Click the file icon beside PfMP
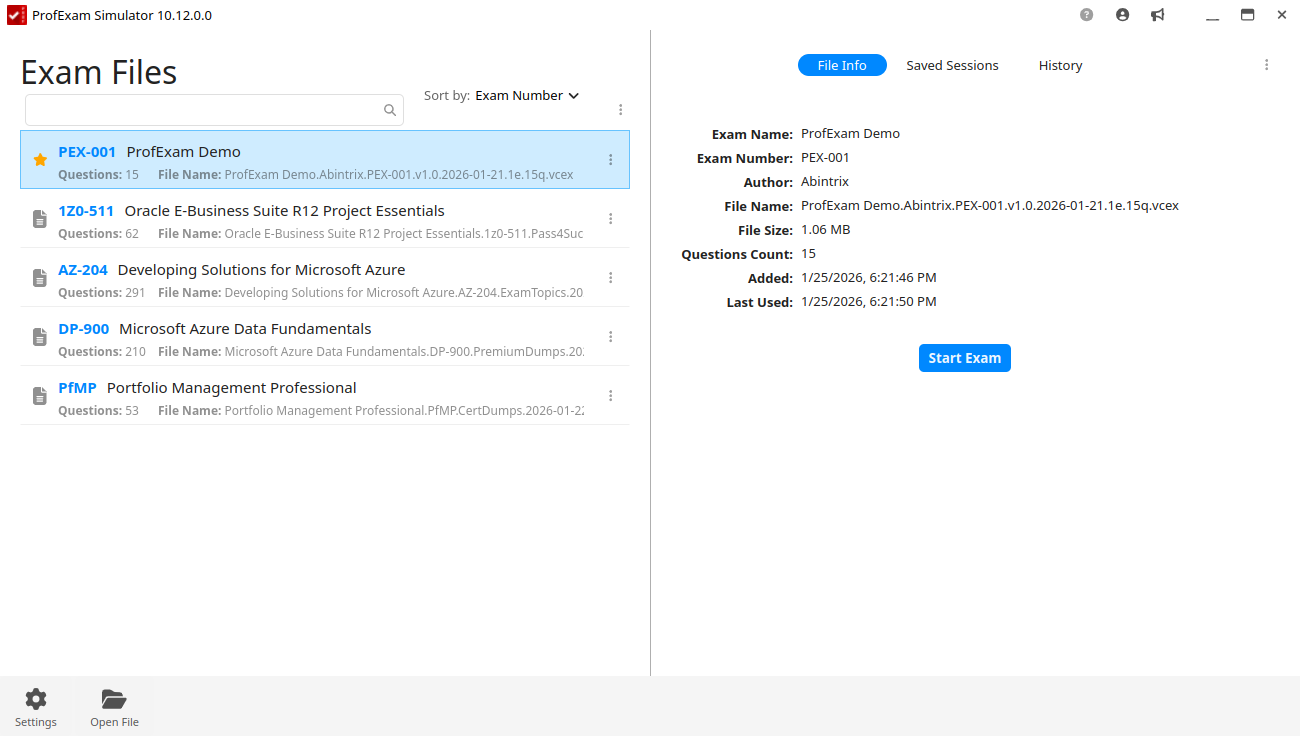 pyautogui.click(x=40, y=396)
